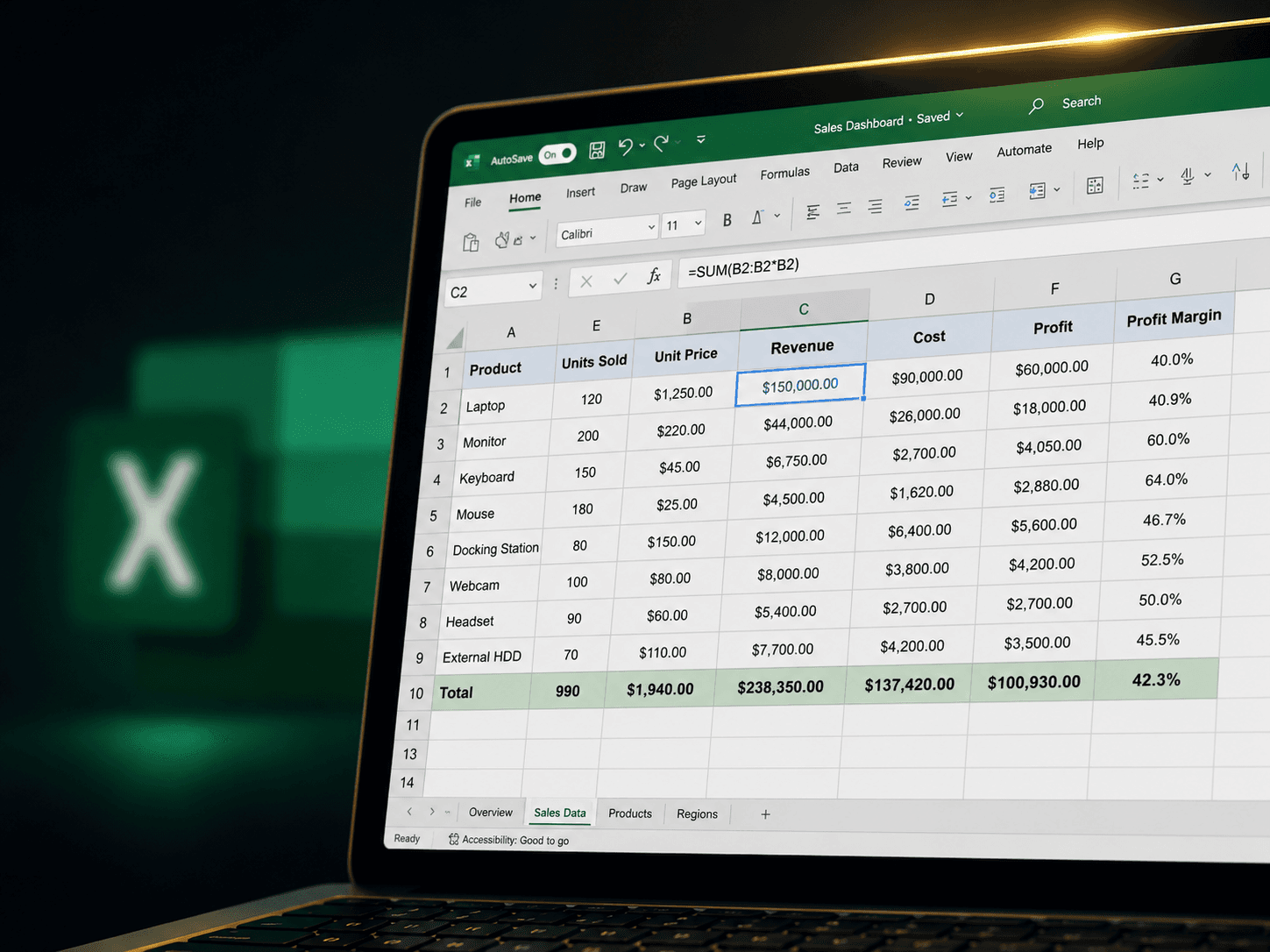Image resolution: width=1270 pixels, height=952 pixels.
Task: Open the Regions sheet tab
Action: pyautogui.click(x=697, y=814)
